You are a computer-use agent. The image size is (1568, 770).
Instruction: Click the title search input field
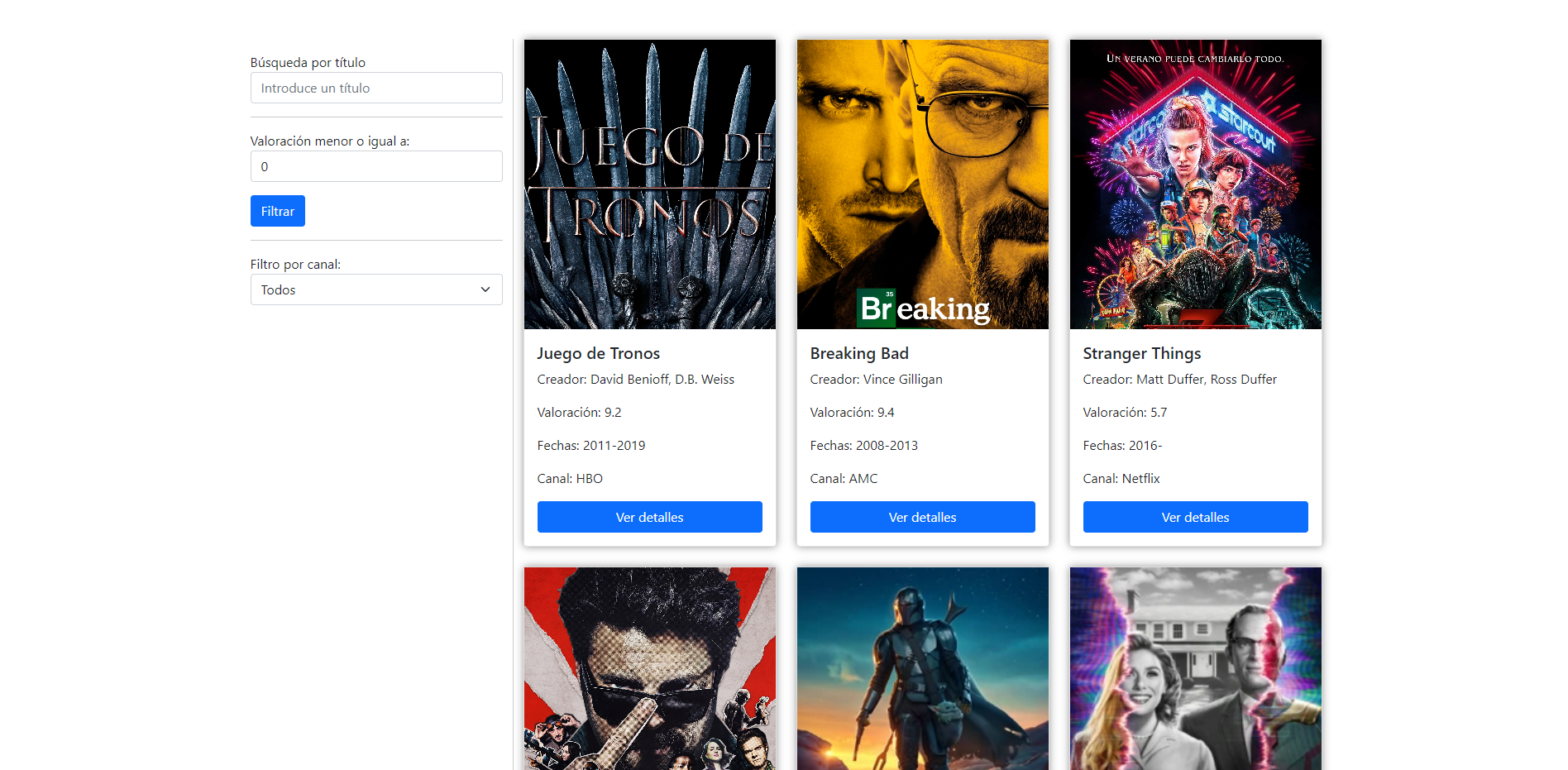click(x=376, y=88)
